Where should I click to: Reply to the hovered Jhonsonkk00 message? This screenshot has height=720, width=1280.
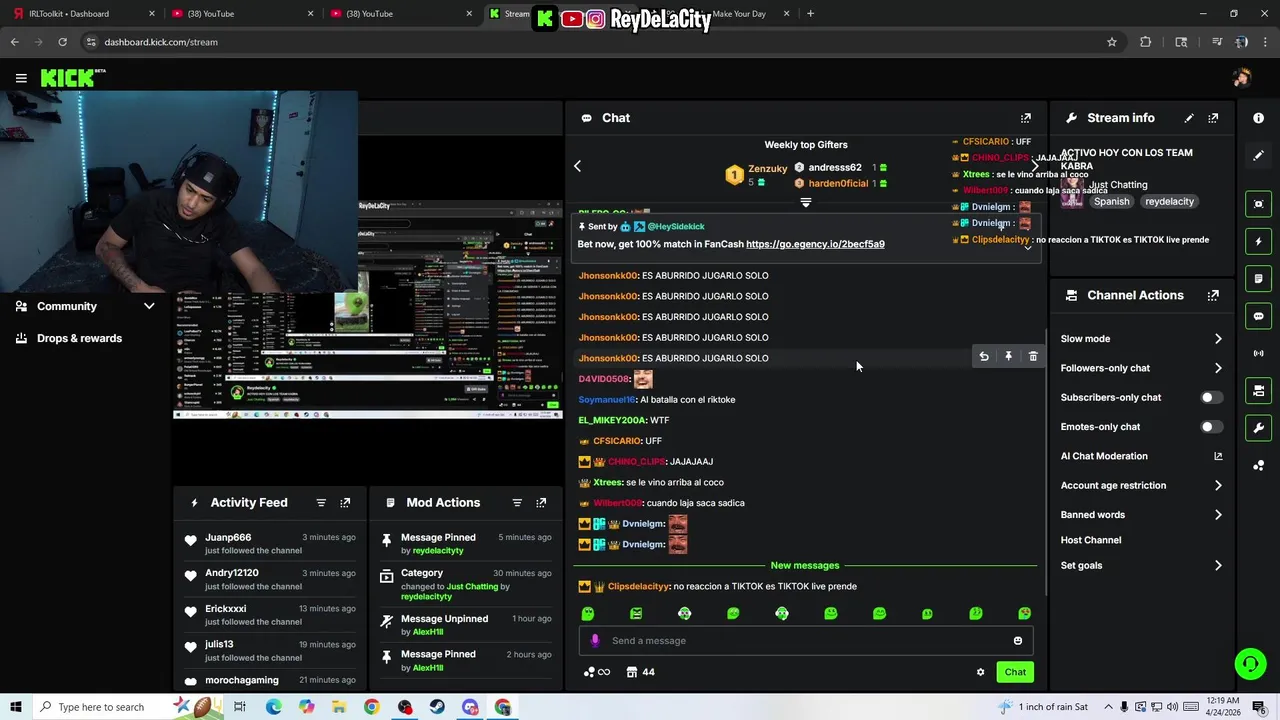(x=984, y=357)
